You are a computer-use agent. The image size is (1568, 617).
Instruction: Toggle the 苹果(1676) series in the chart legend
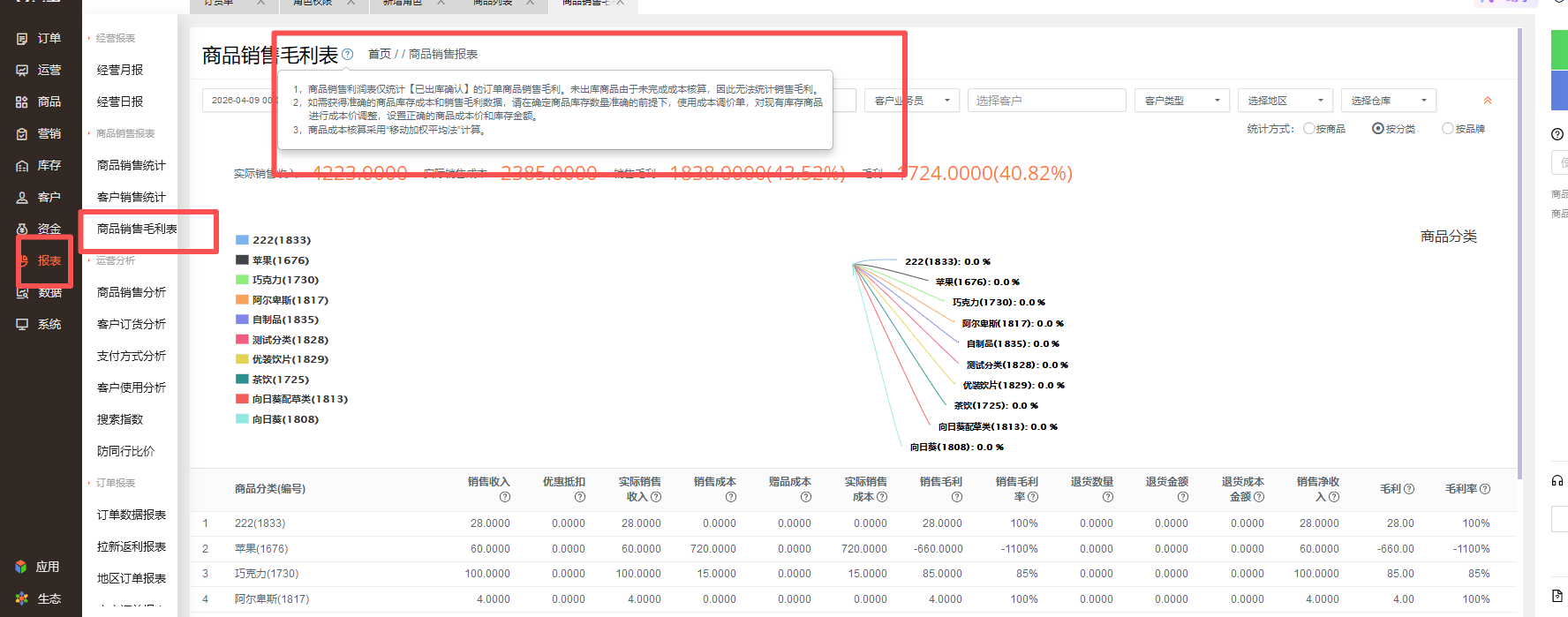pyautogui.click(x=272, y=260)
